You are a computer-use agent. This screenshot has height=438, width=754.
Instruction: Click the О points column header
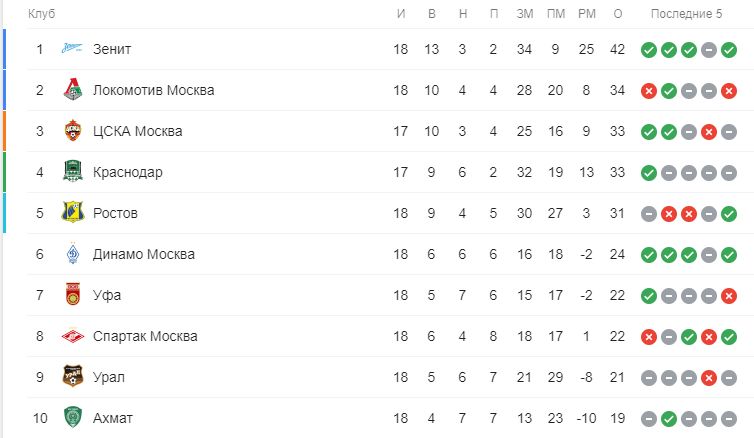click(618, 14)
